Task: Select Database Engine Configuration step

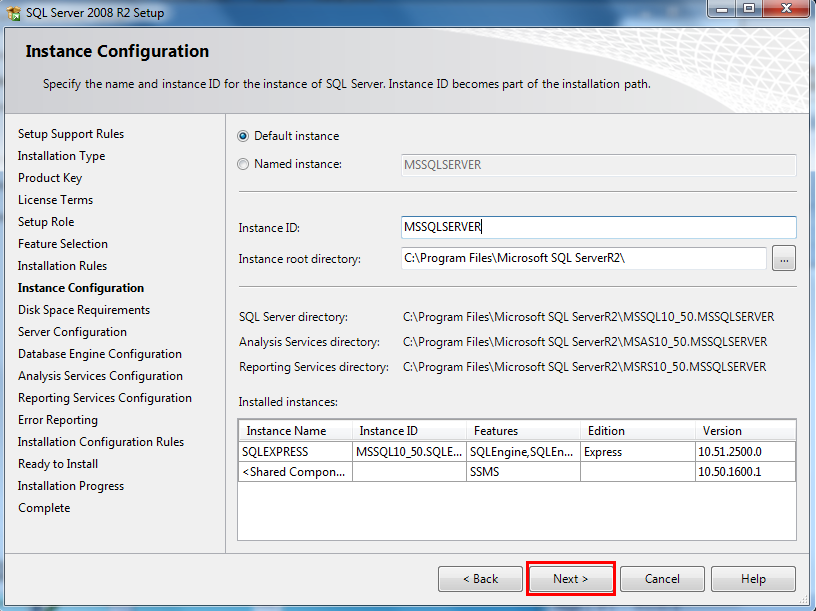Action: click(x=99, y=354)
